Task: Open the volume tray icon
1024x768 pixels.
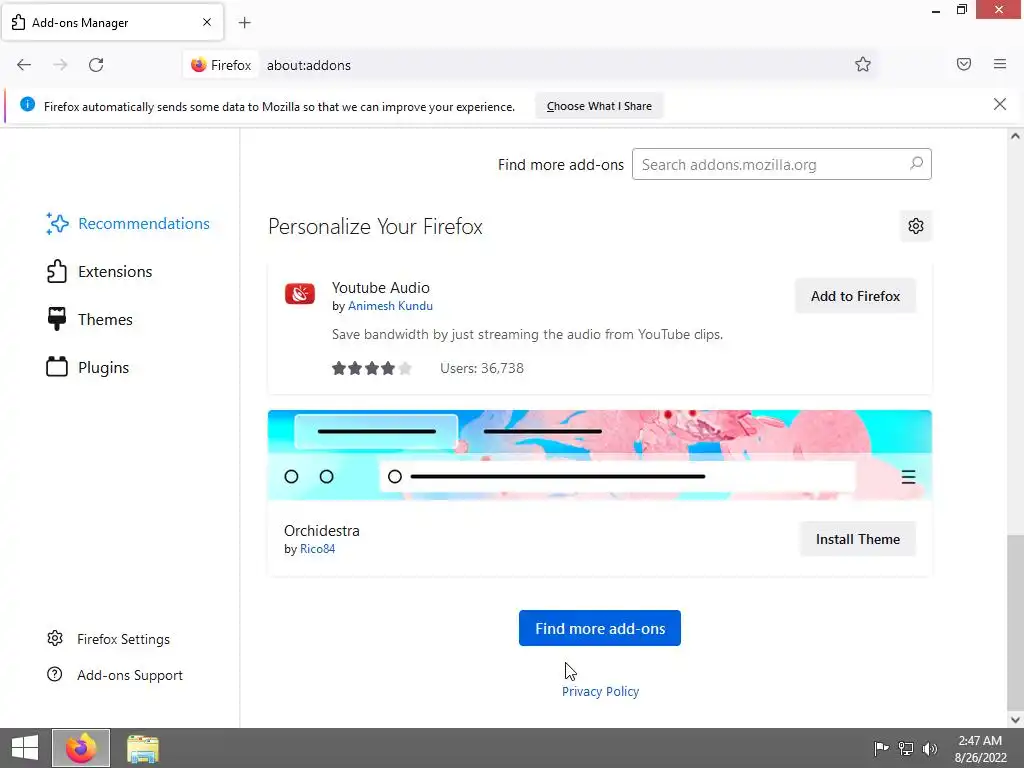Action: pos(929,748)
